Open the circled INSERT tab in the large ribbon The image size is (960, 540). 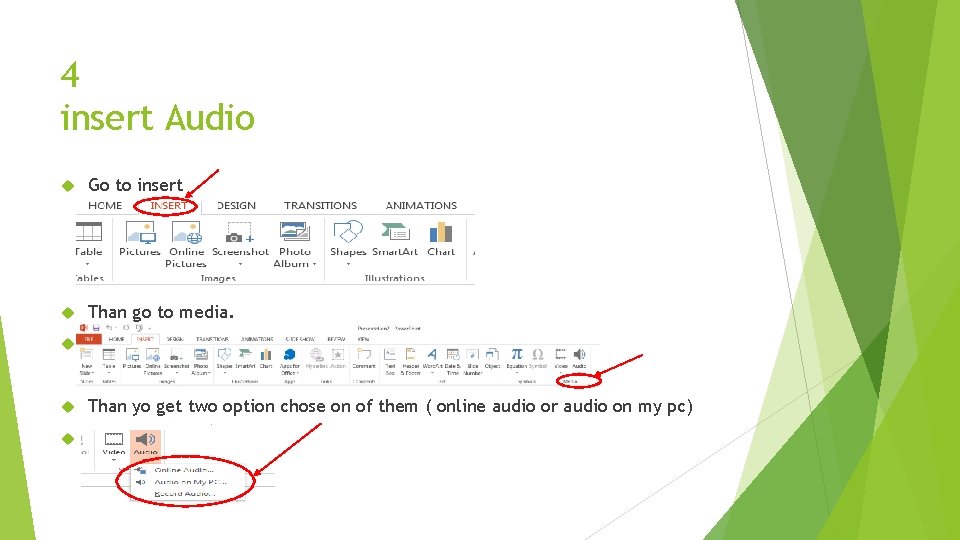(167, 206)
